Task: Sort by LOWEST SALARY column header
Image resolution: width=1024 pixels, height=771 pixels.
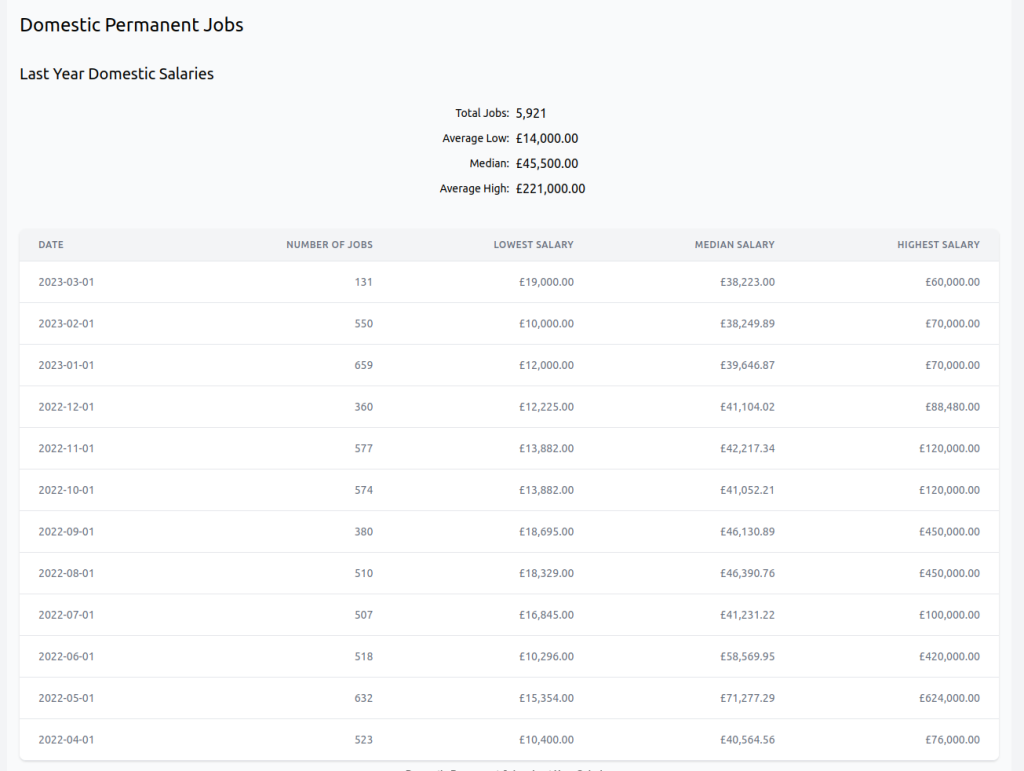Action: [x=533, y=244]
